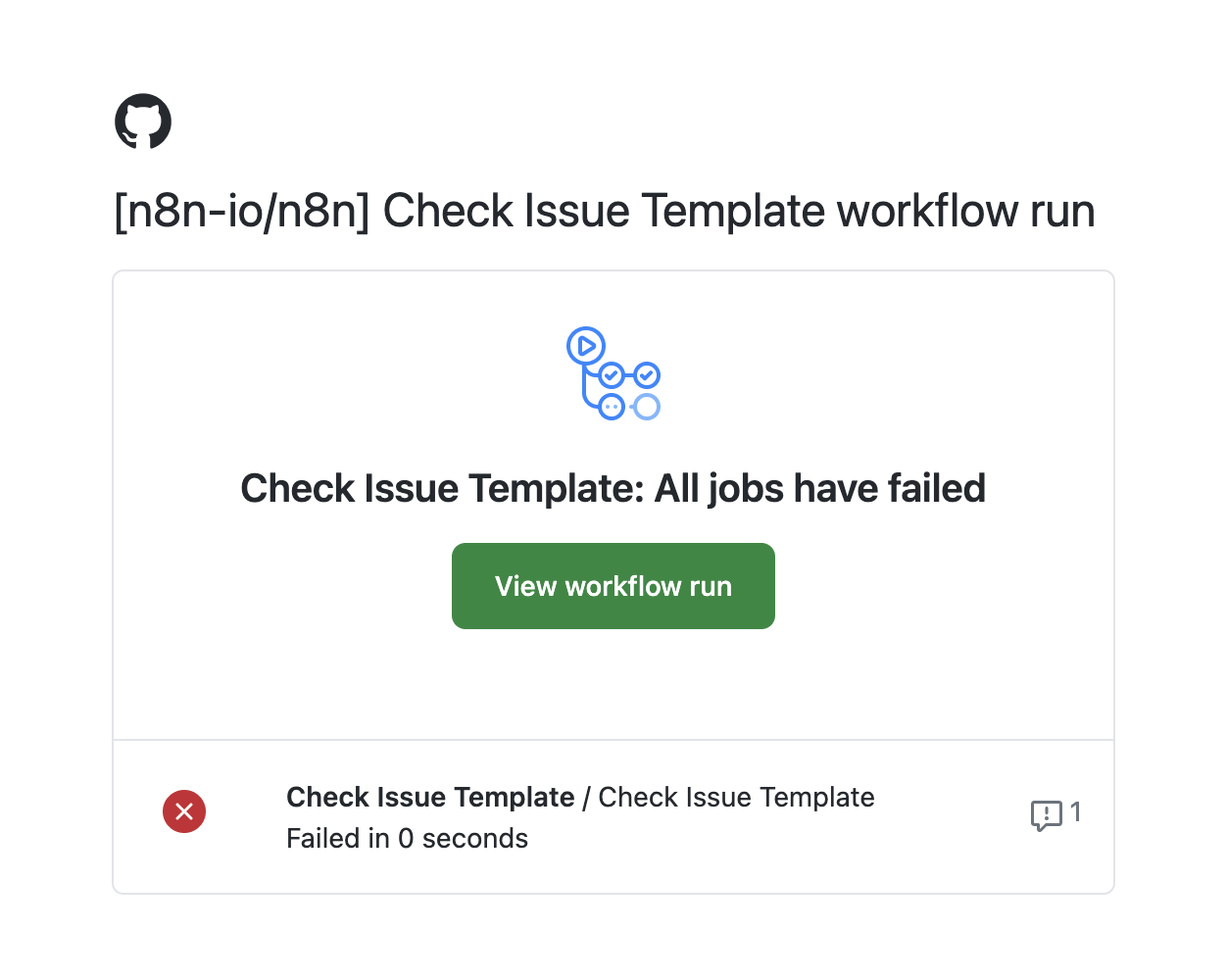Click the slash separator in the job row
Image resolution: width=1227 pixels, height=980 pixels.
586,799
